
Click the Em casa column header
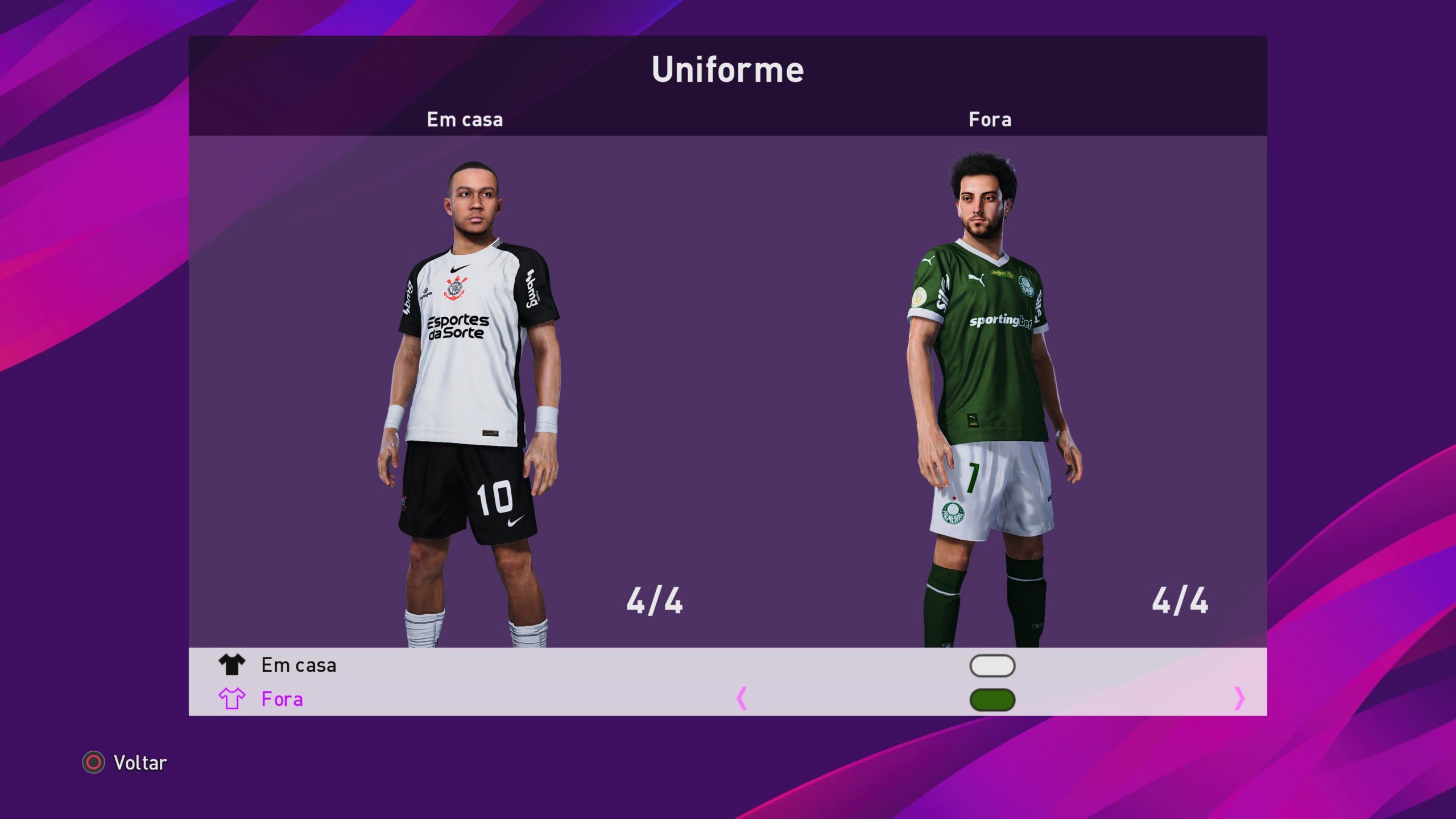[465, 119]
